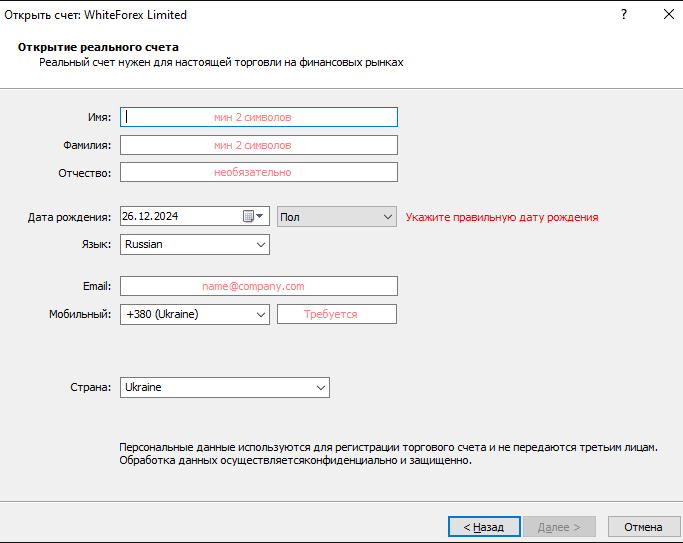Click the subtitle about реальный счет trading
The image size is (683, 543).
[221, 62]
